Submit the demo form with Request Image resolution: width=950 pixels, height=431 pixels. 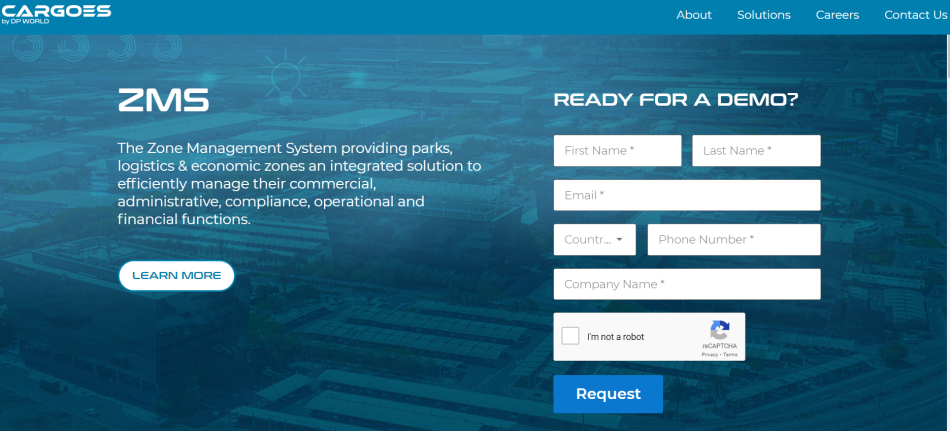point(608,394)
